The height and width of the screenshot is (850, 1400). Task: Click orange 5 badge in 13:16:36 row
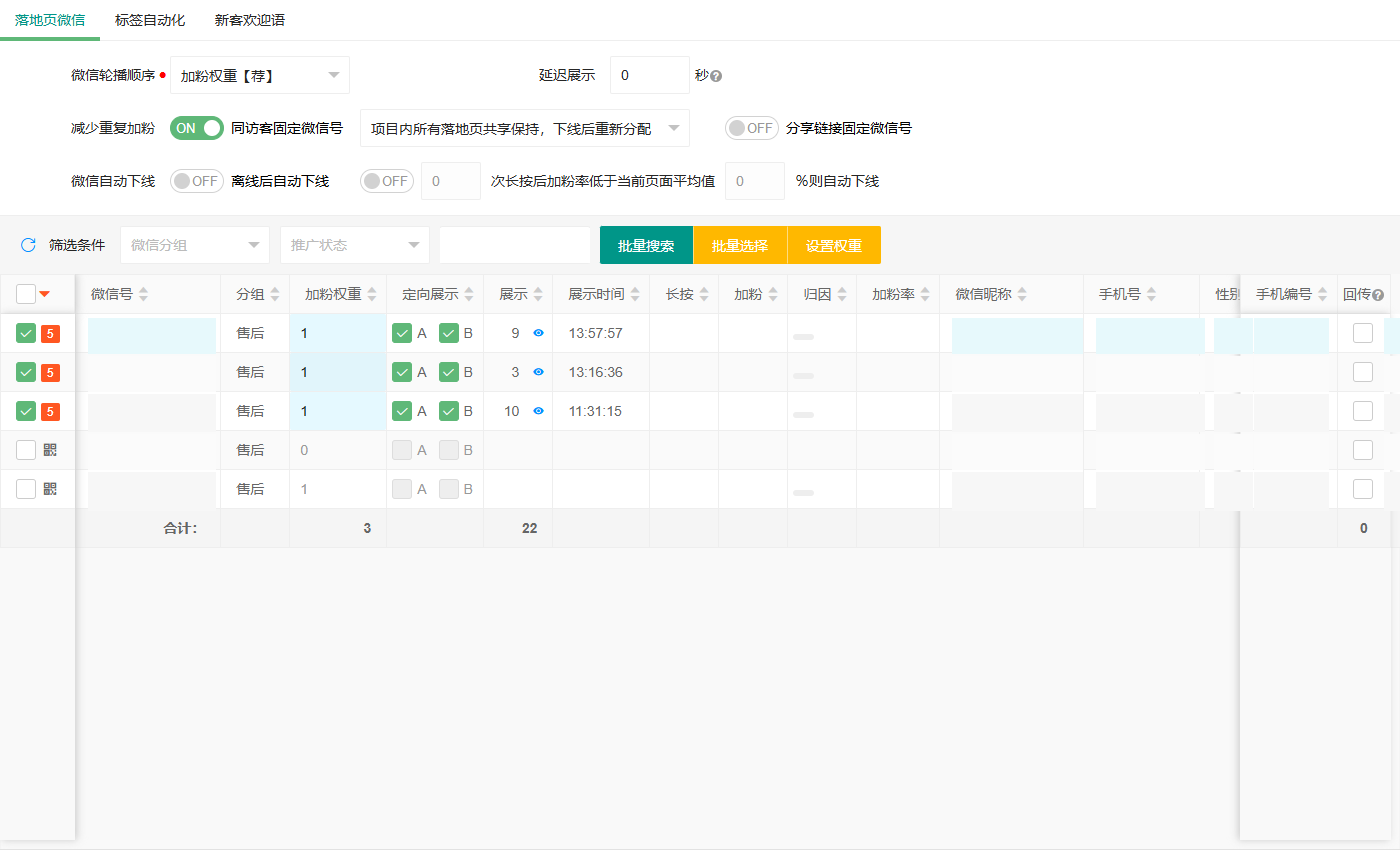[50, 372]
